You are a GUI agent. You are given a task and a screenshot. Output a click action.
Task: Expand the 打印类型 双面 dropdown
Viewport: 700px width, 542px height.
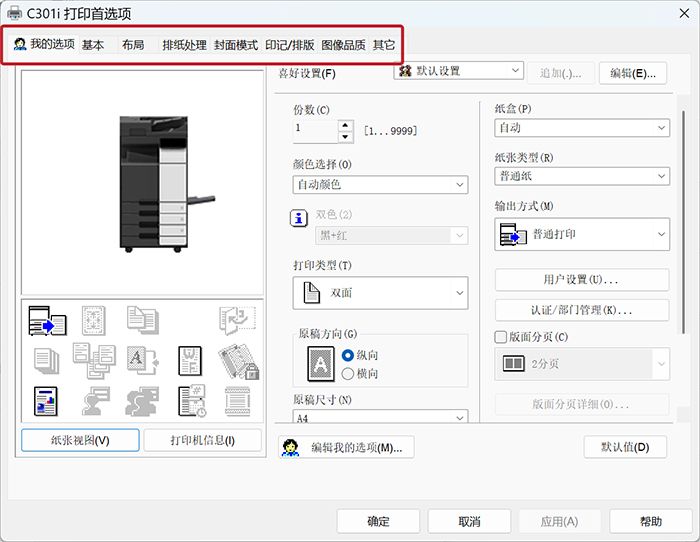[380, 293]
